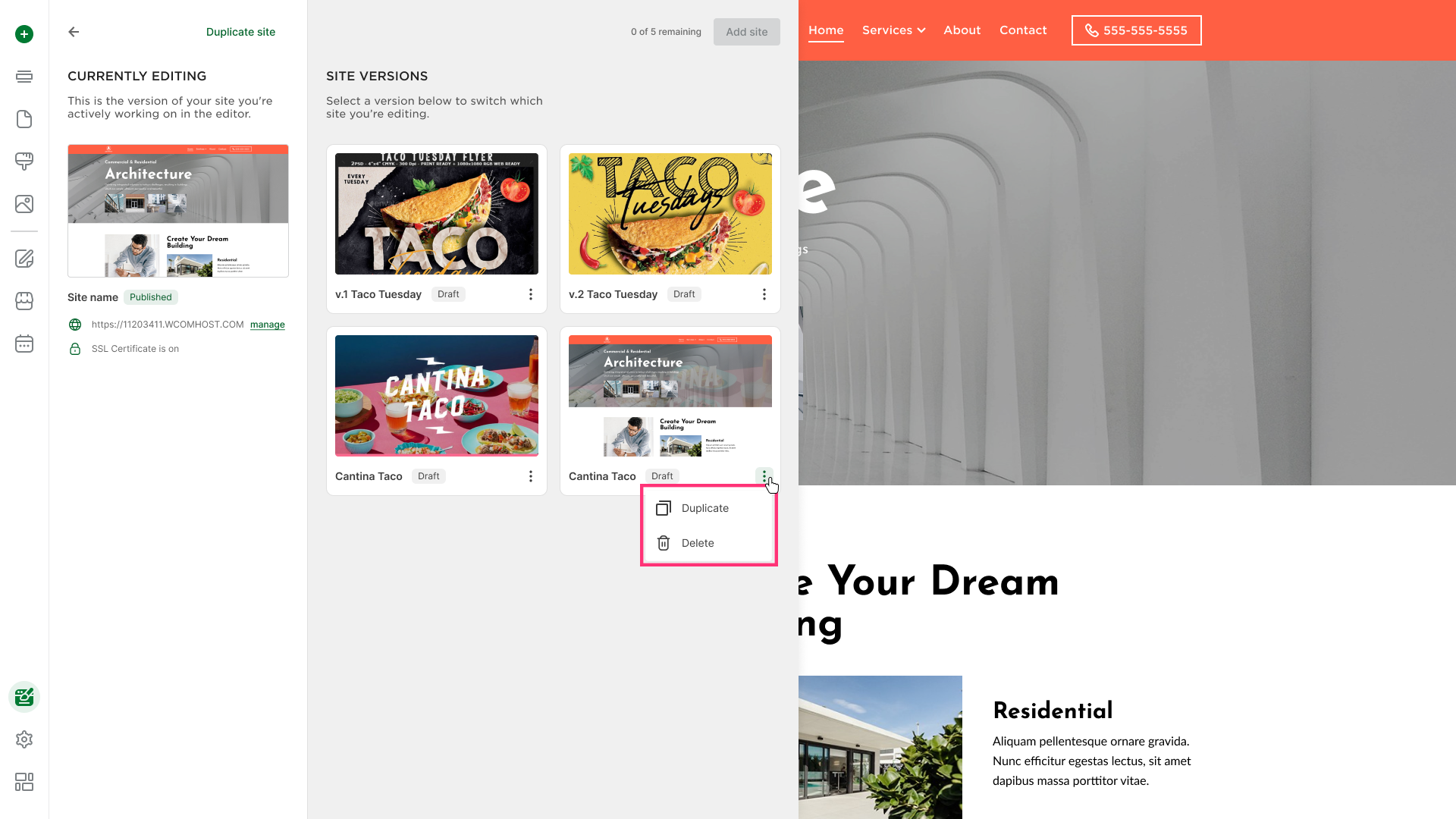
Task: Open the theme paint roller icon
Action: pos(24,162)
